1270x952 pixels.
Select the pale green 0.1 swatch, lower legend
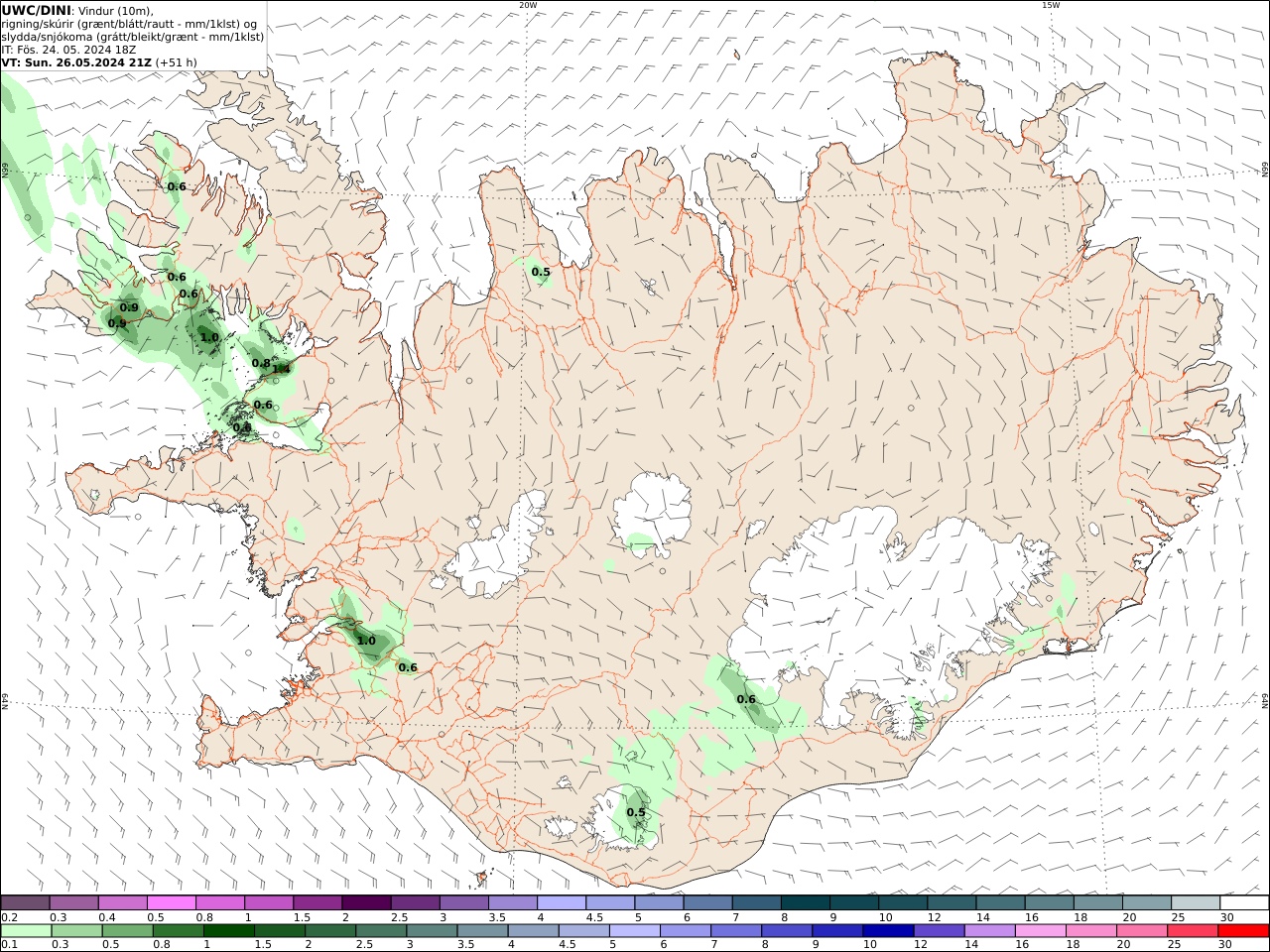tap(27, 931)
